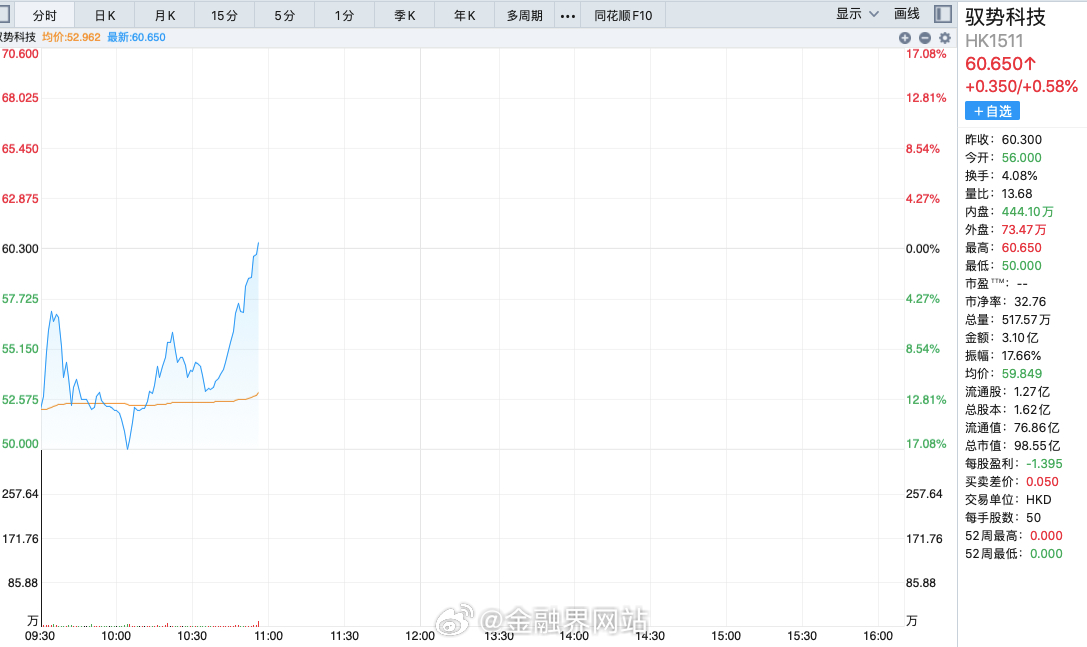Zoom out chart with minus icon

pos(925,37)
